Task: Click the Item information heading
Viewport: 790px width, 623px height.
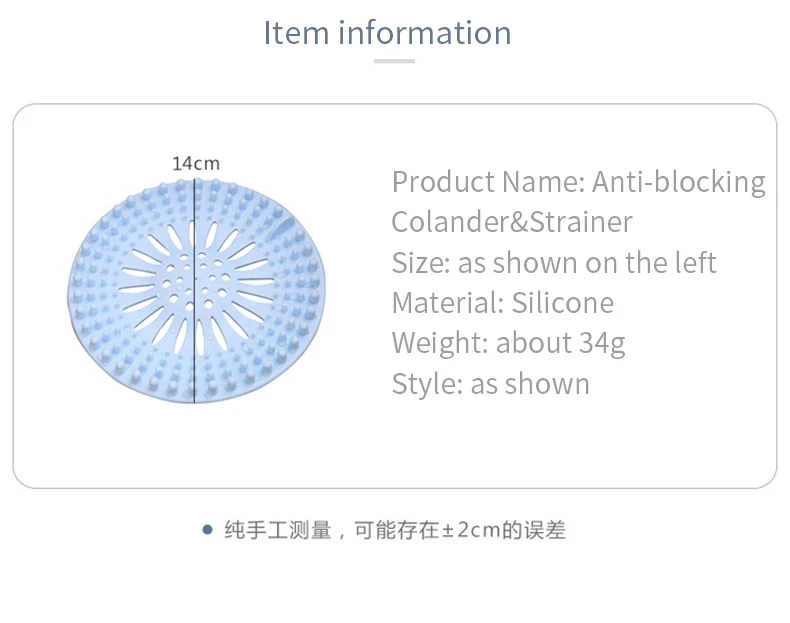Action: 387,33
